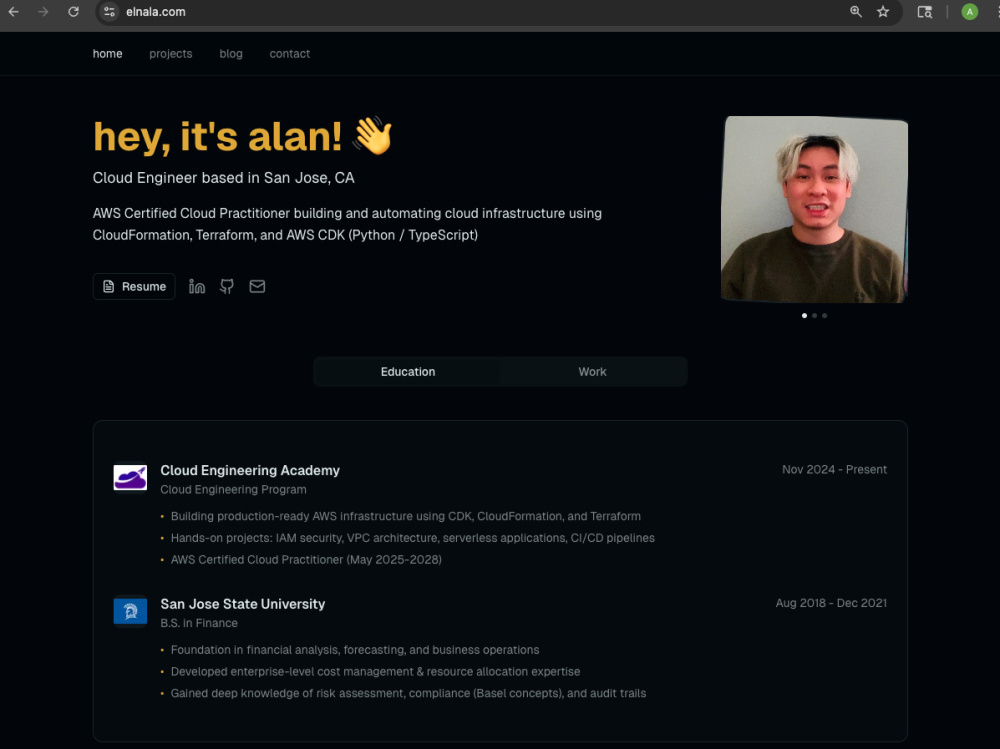The width and height of the screenshot is (1000, 749).
Task: Click 'Cloud Engineering Program' subtitle
Action: 233,489
